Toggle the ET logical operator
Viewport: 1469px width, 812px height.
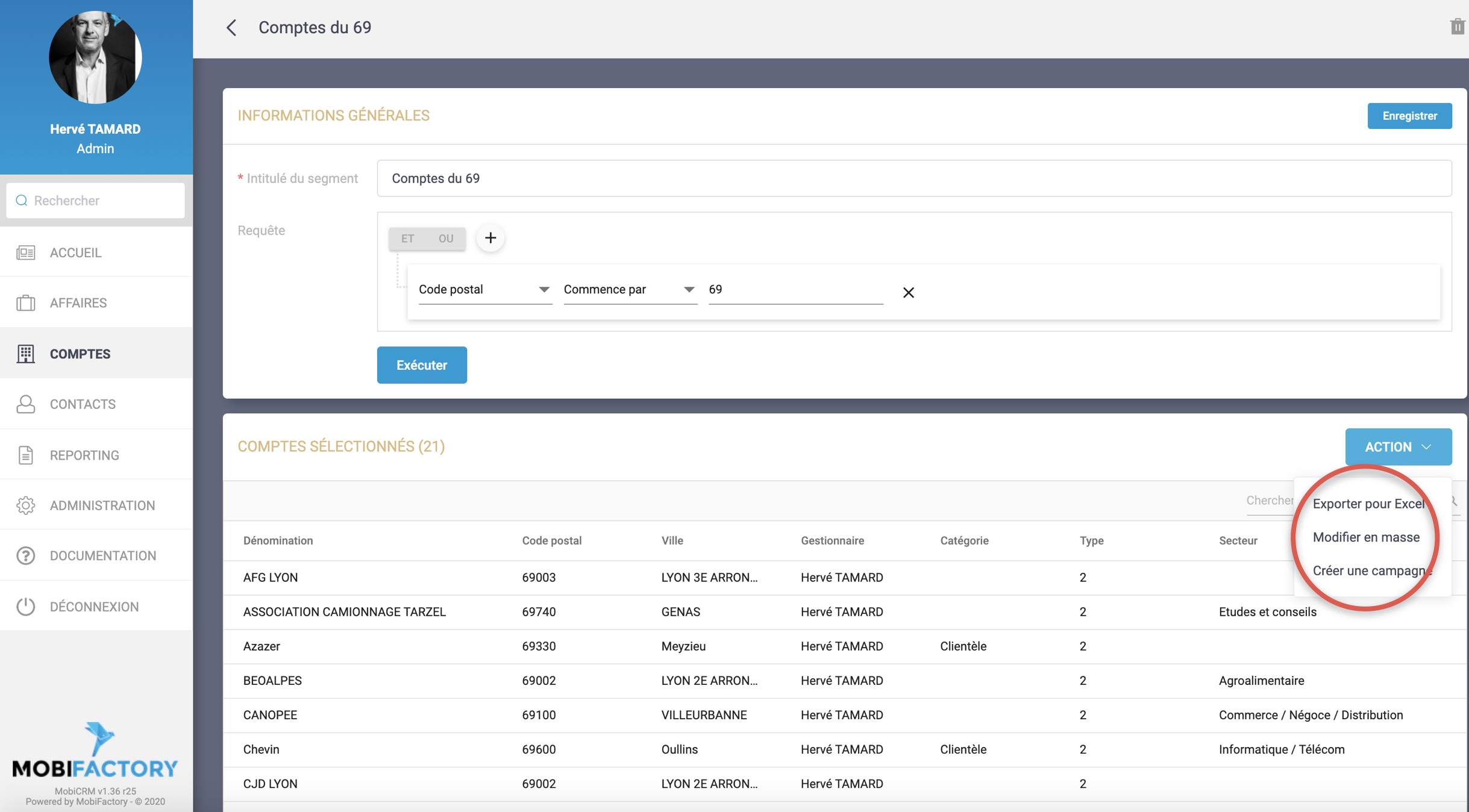[x=408, y=239]
